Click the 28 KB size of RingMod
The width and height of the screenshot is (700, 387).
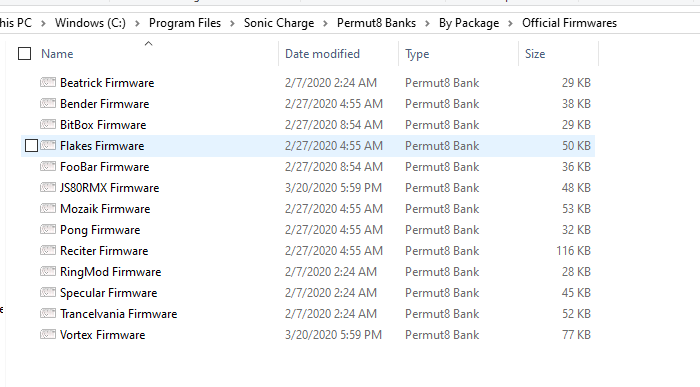(x=576, y=271)
